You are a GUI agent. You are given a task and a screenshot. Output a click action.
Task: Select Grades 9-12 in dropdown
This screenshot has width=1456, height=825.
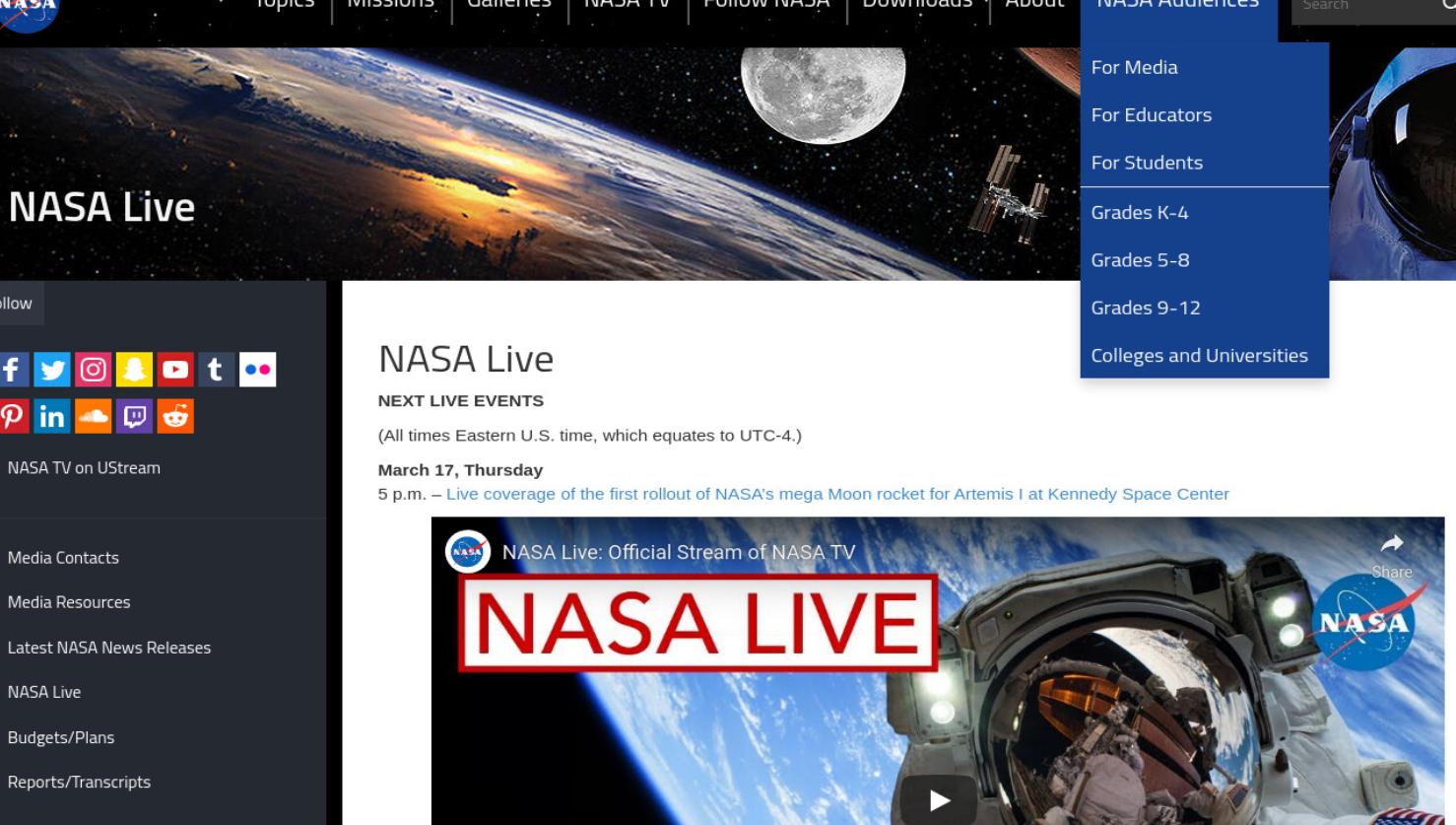coord(1204,308)
